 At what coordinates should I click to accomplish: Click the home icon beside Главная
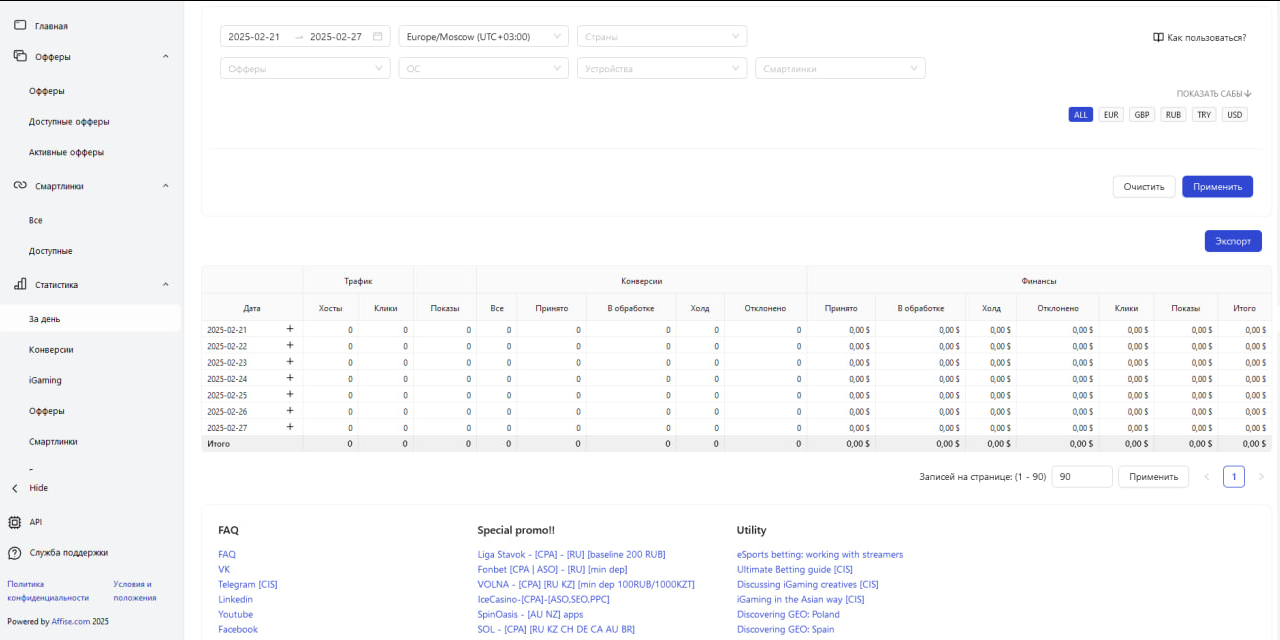(x=19, y=26)
